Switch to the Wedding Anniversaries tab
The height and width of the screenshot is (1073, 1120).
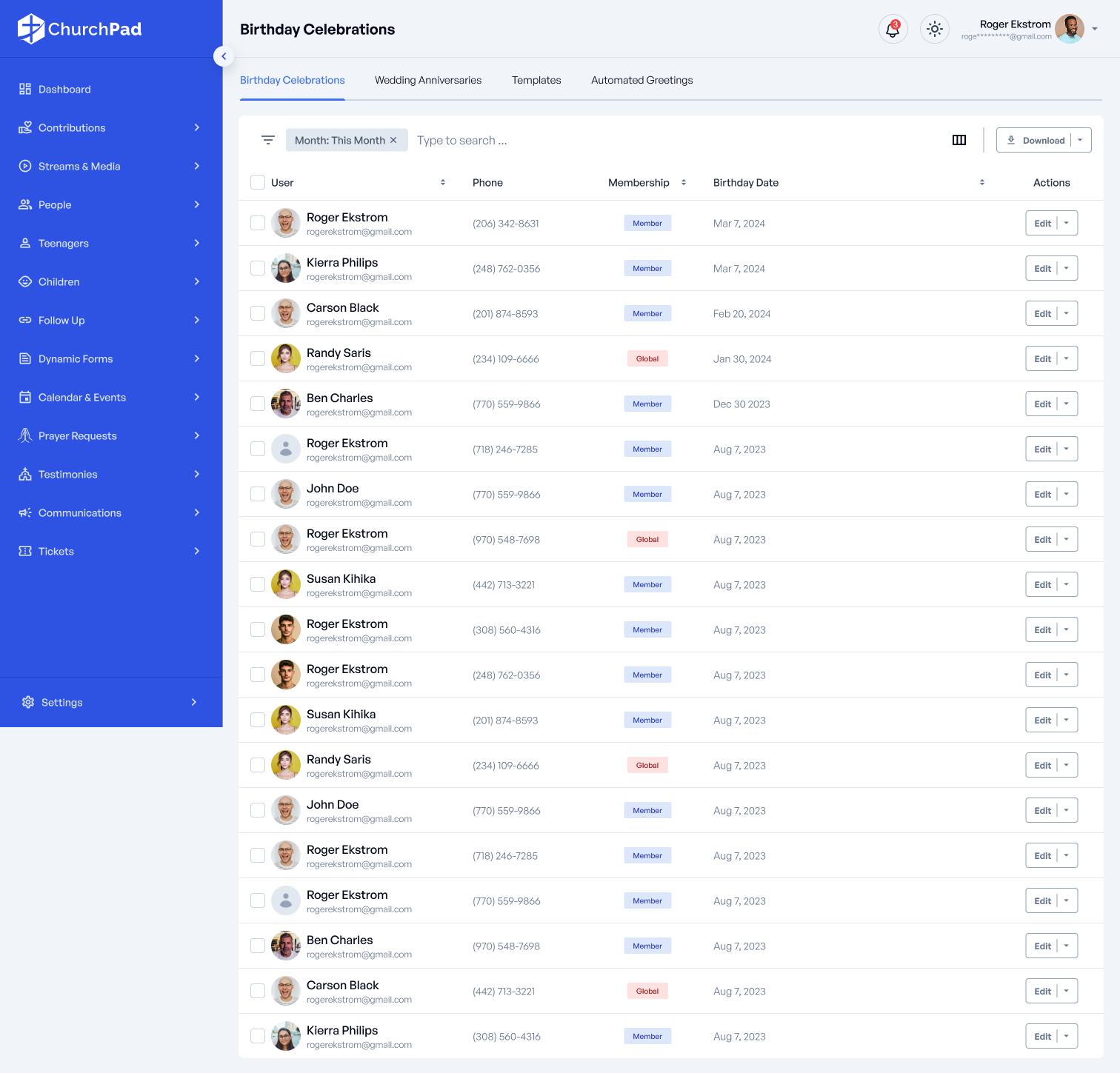click(428, 80)
